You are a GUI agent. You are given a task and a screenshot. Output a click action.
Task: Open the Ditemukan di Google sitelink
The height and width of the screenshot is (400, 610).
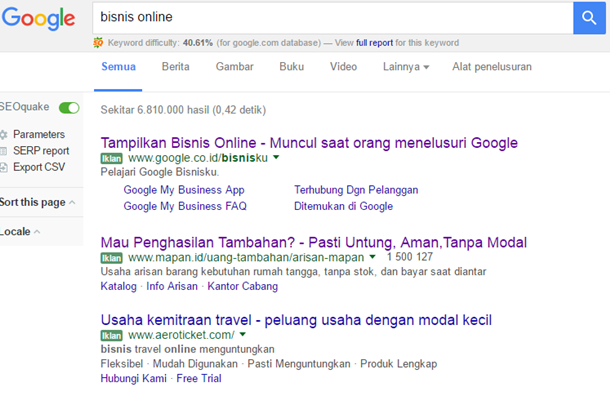(344, 206)
